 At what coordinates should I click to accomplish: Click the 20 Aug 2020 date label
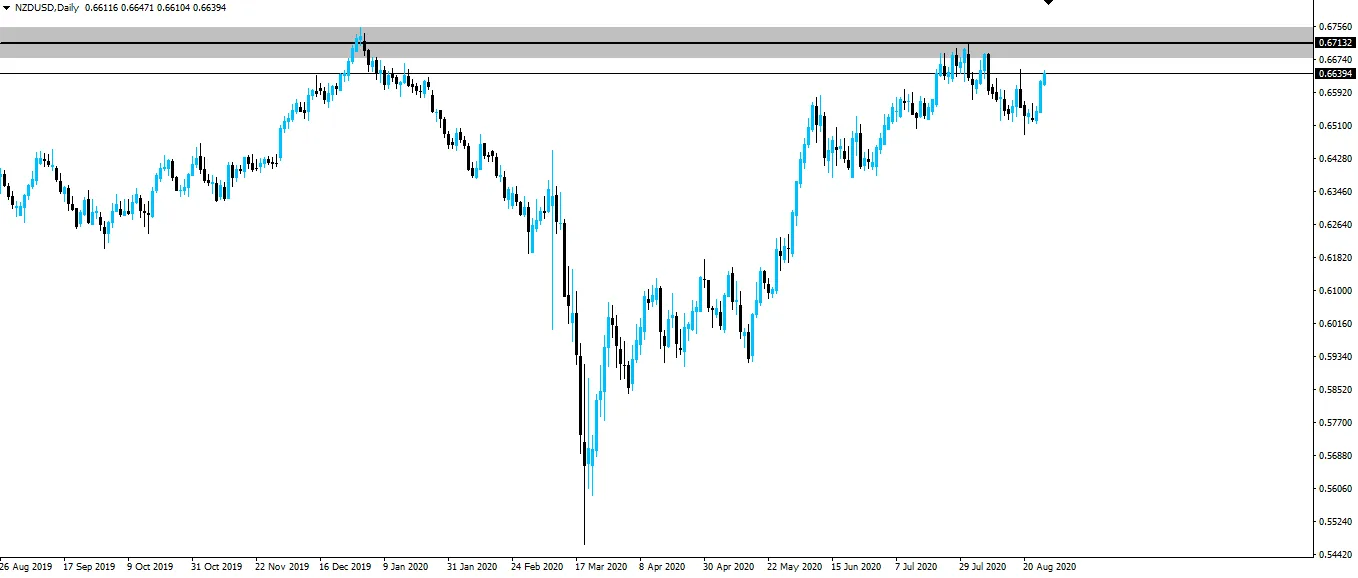click(x=1049, y=567)
